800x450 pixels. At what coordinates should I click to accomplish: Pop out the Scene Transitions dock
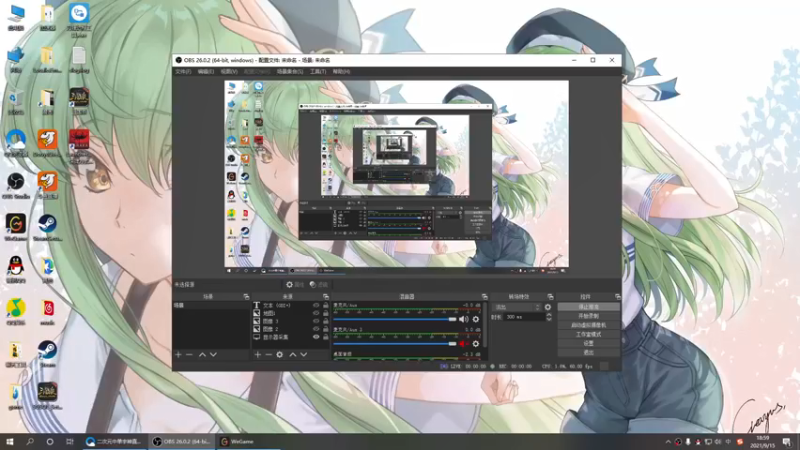(x=550, y=296)
